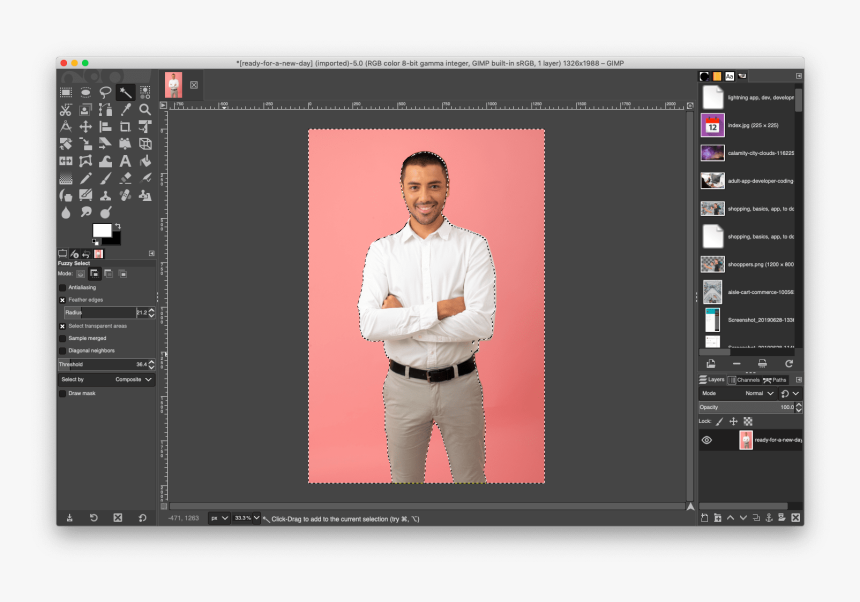Select the Free Select lasso tool
This screenshot has height=602, width=860.
(105, 93)
